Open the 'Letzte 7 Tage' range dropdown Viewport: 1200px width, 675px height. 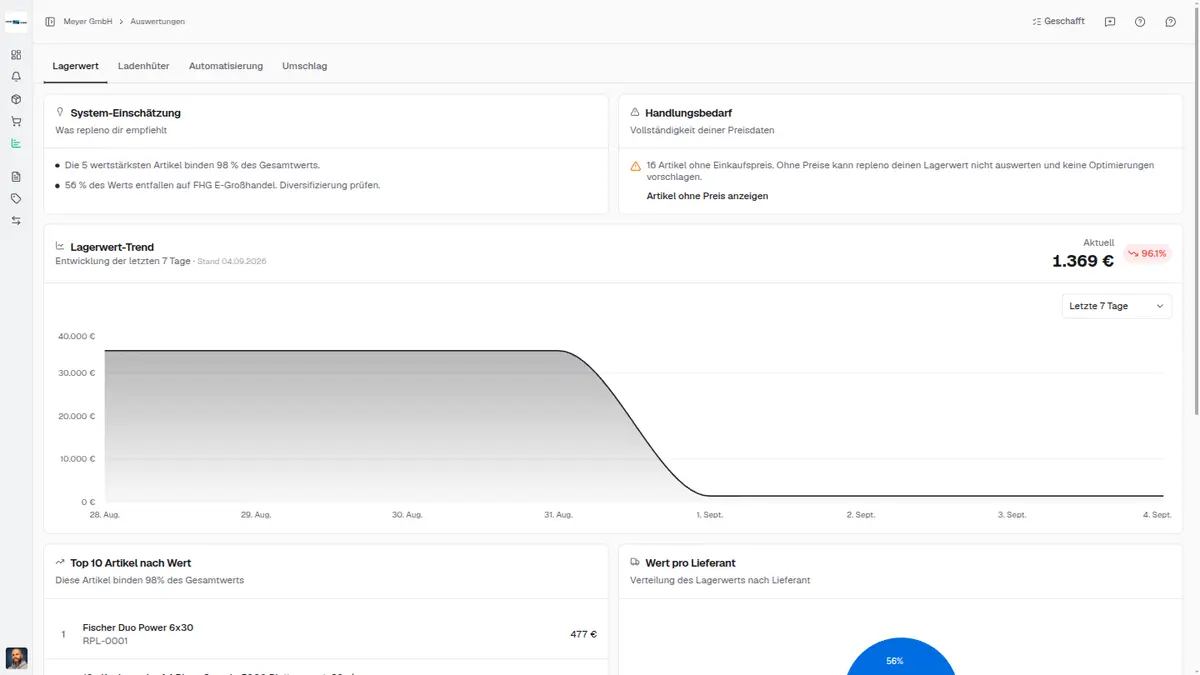coord(1117,306)
